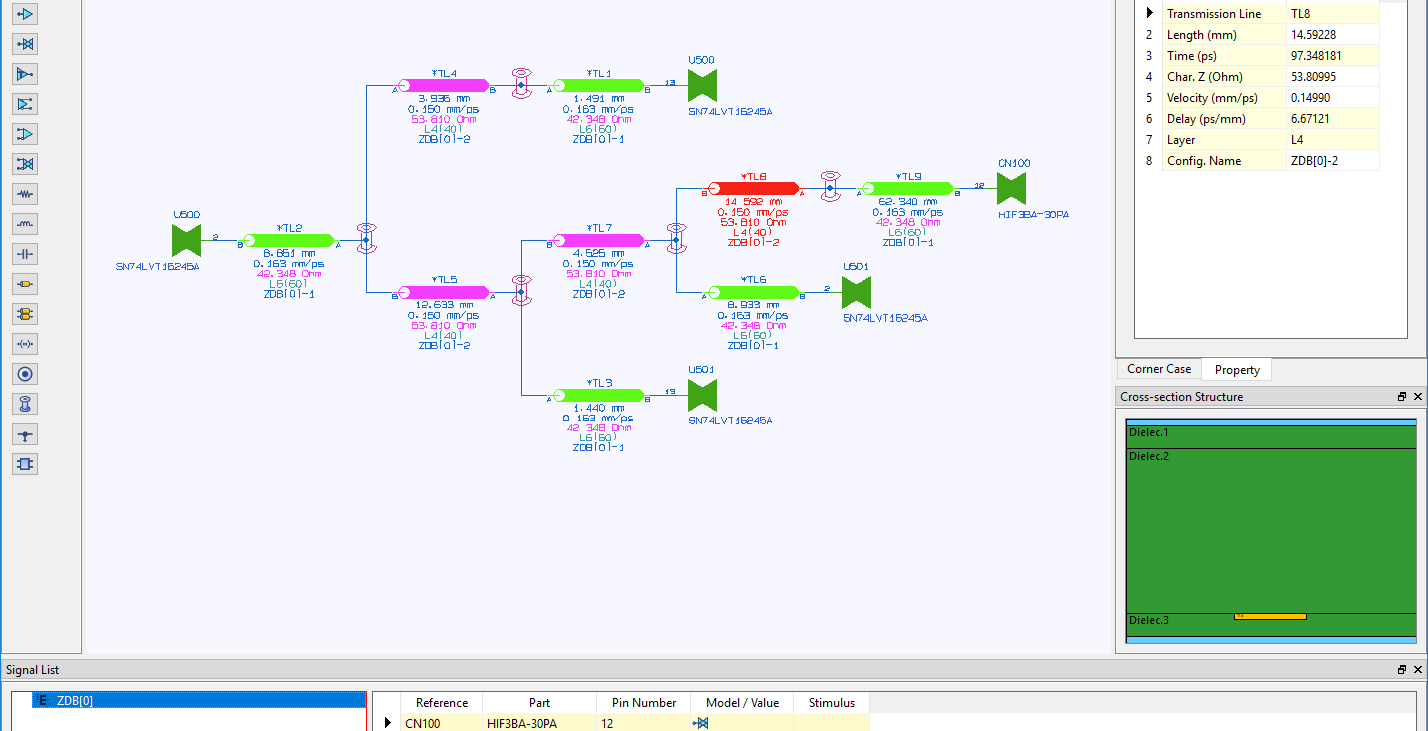1428x731 pixels.
Task: Select the inductor component tool
Action: [x=25, y=224]
